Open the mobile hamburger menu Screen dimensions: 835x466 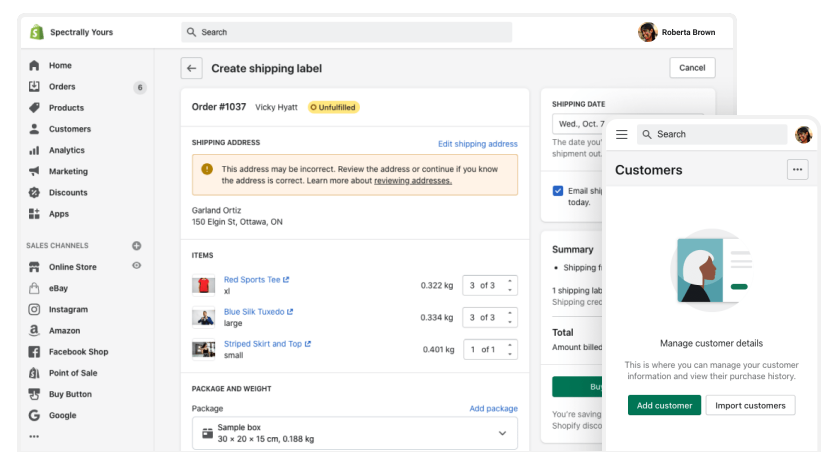click(x=622, y=134)
